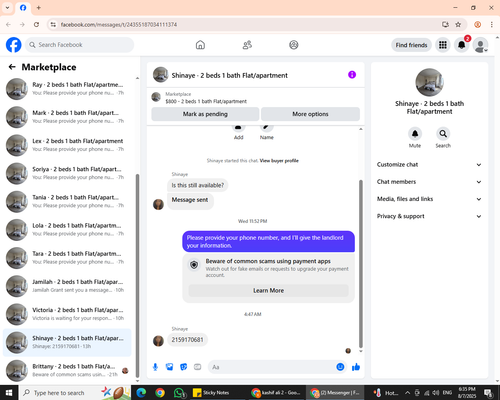Click the conversation list scrollbar
This screenshot has width=500, height=400.
pyautogui.click(x=137, y=275)
